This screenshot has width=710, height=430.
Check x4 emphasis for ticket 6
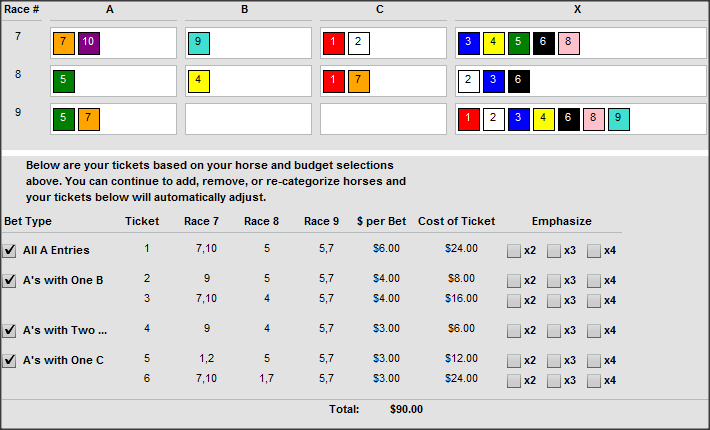[x=594, y=380]
